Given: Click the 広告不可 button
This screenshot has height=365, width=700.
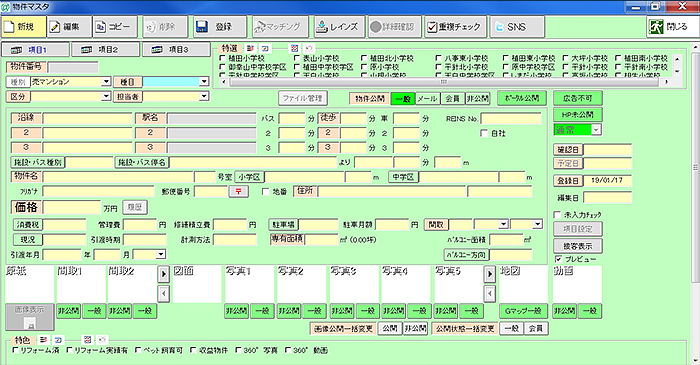Looking at the screenshot, I should [x=578, y=98].
